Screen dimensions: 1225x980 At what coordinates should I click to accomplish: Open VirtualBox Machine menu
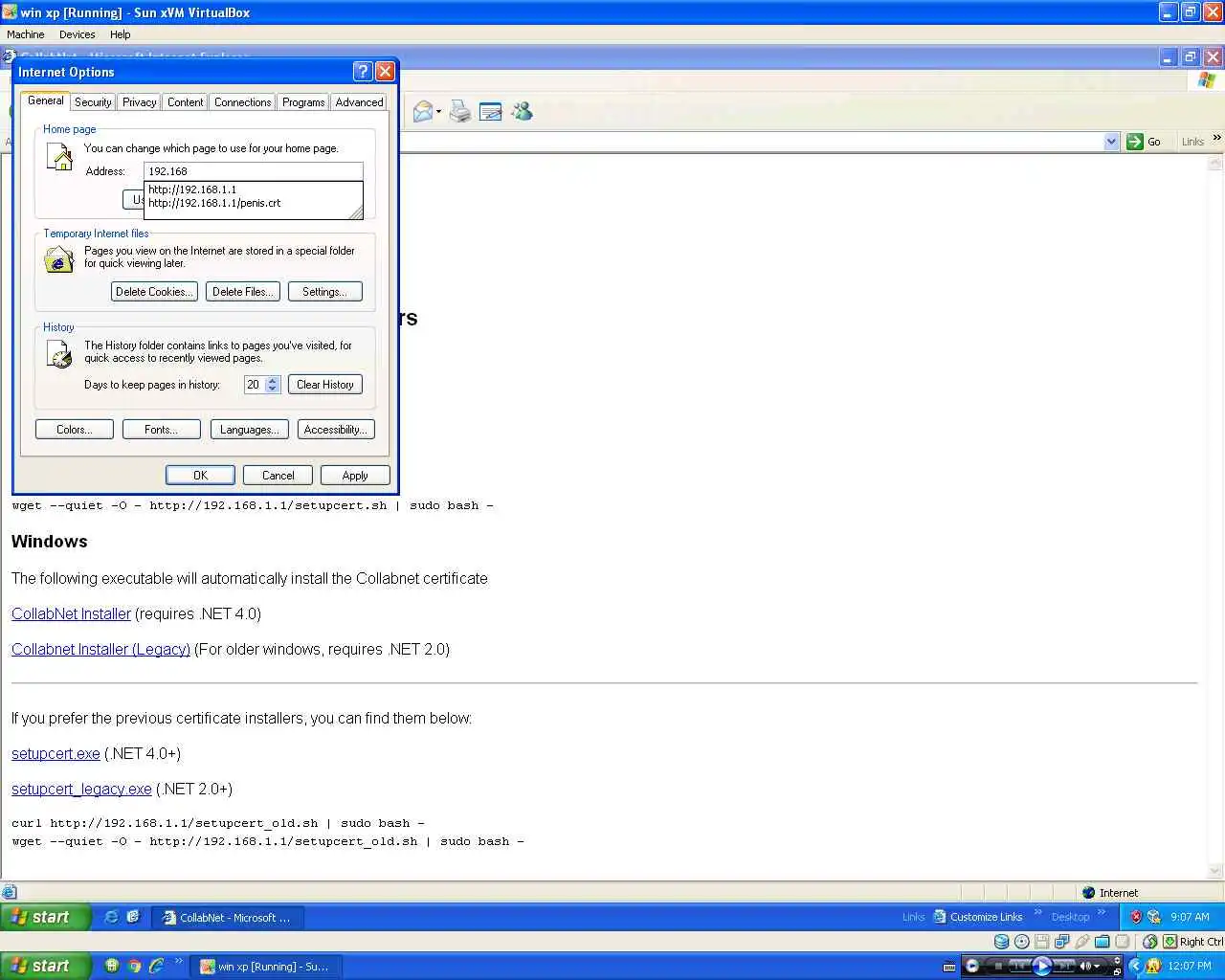click(26, 34)
